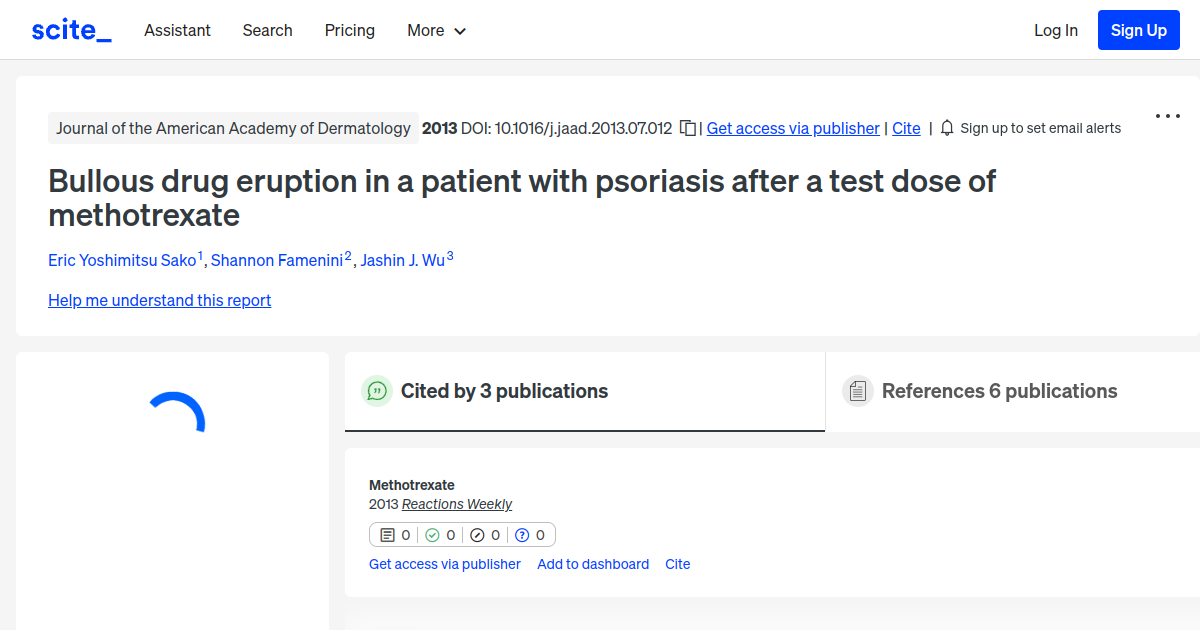Viewport: 1200px width, 630px height.
Task: Select the contrasting citations badge
Action: [x=486, y=534]
